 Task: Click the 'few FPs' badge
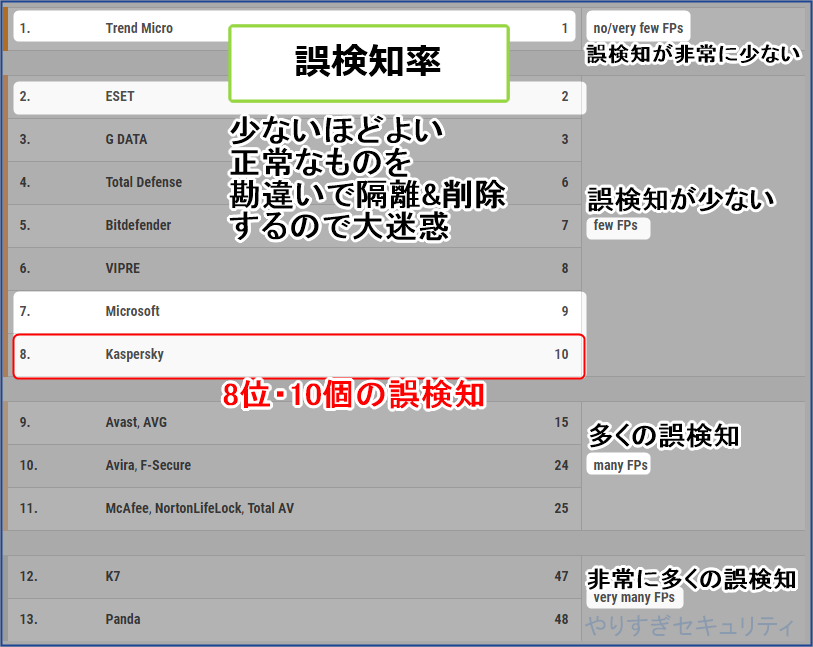618,227
